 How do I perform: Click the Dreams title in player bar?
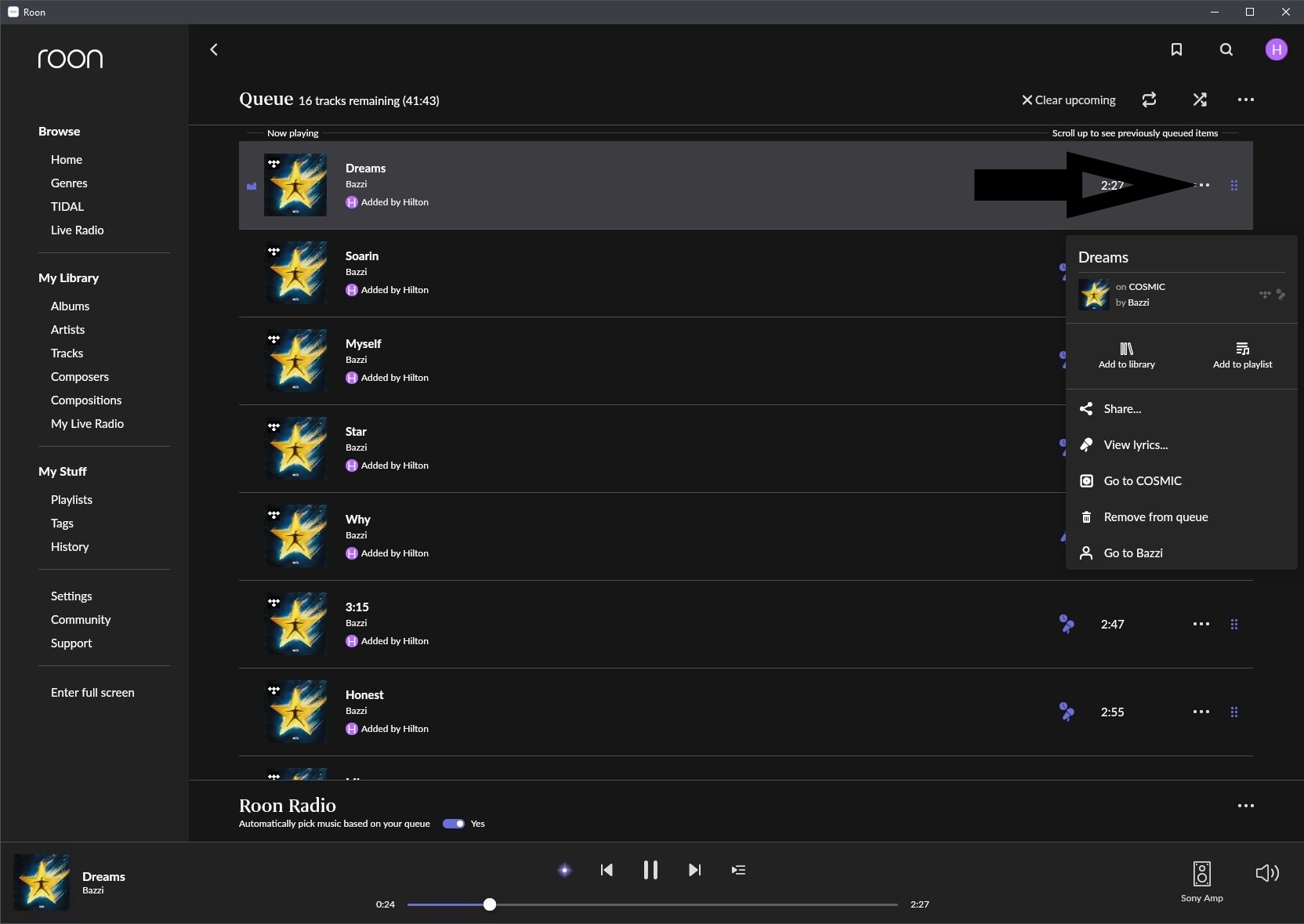click(x=103, y=877)
